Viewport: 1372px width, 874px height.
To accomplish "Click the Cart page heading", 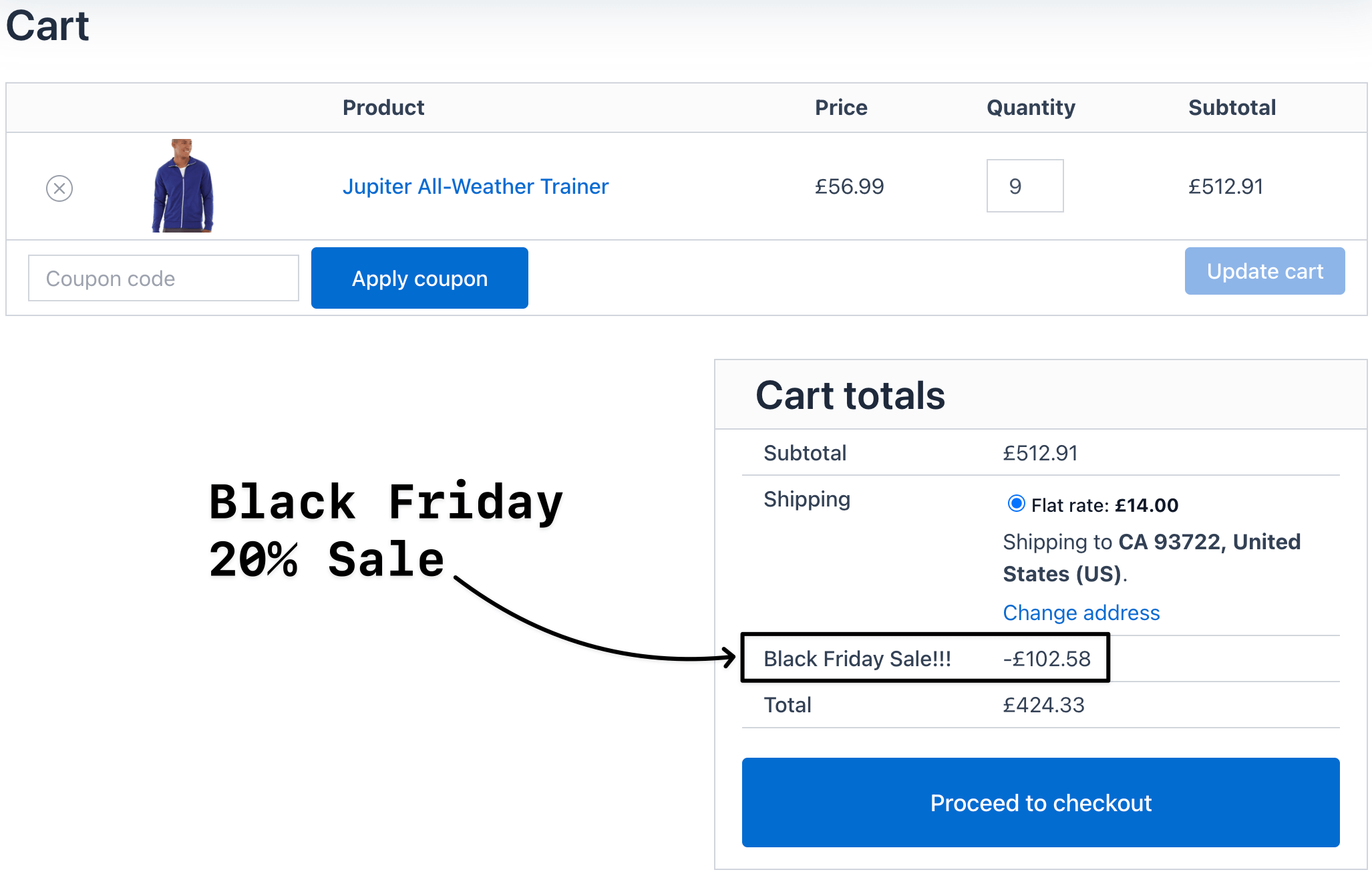I will click(47, 27).
